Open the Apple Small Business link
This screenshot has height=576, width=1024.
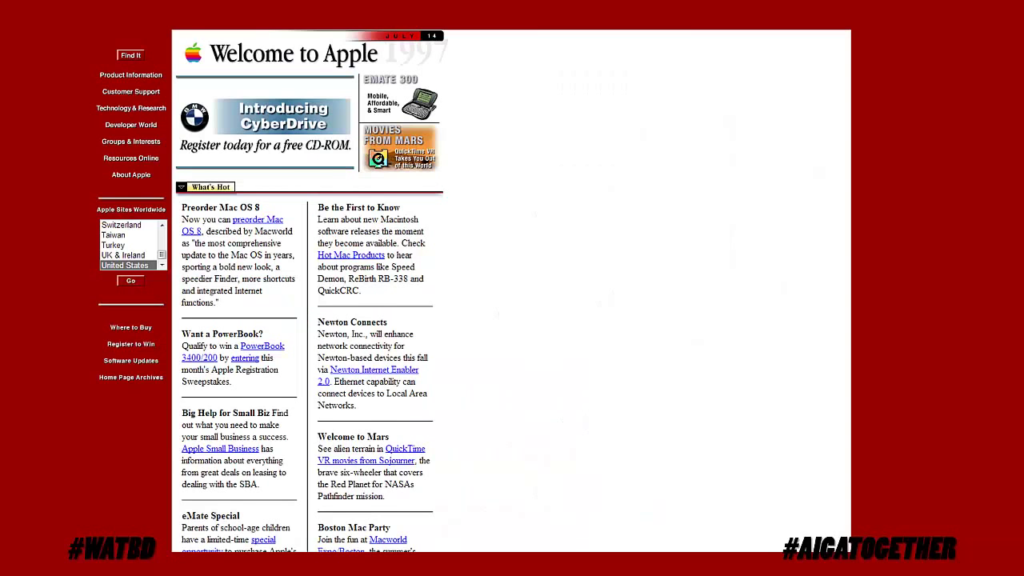click(220, 449)
